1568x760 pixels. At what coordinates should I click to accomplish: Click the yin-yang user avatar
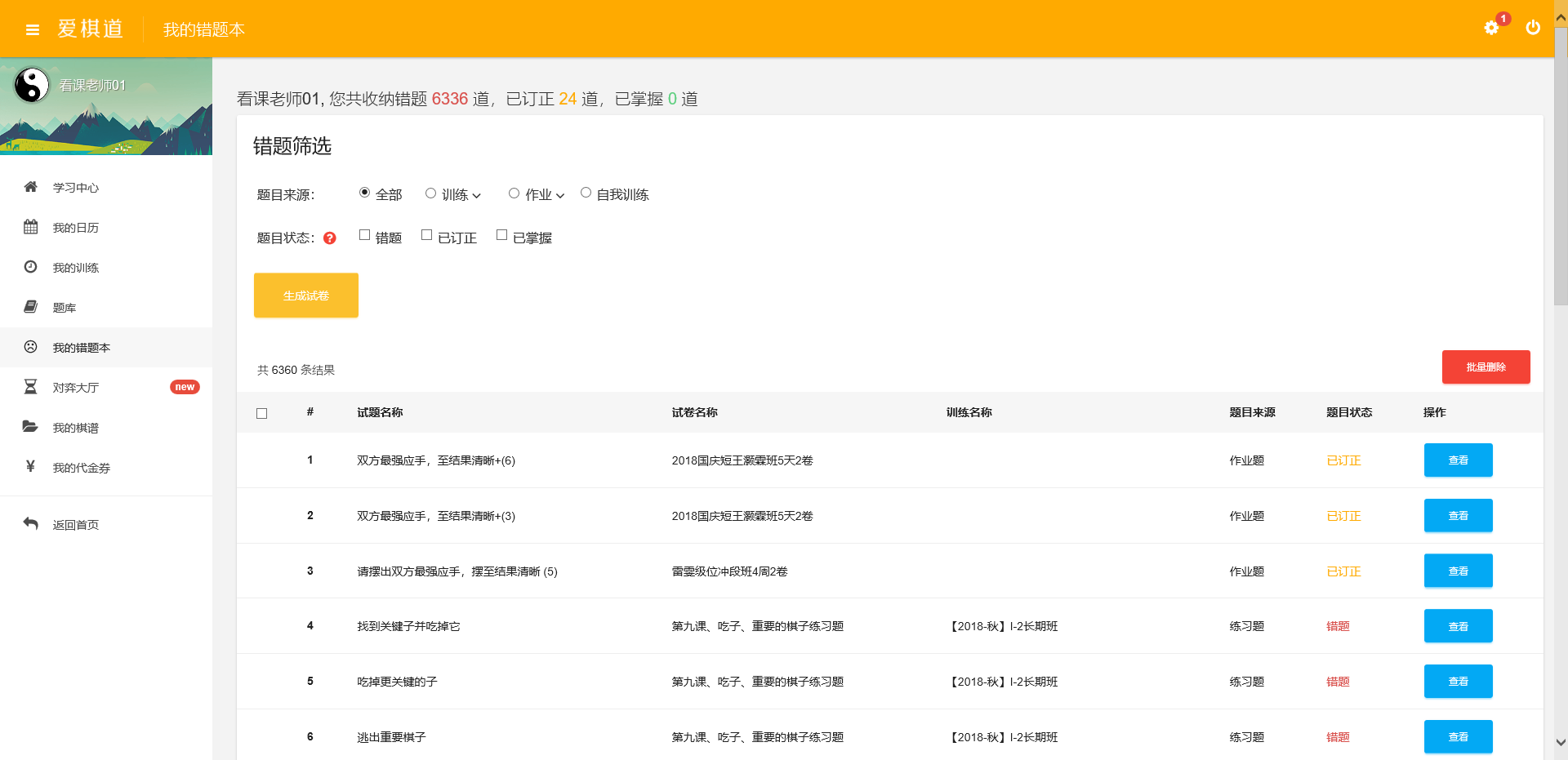click(32, 85)
